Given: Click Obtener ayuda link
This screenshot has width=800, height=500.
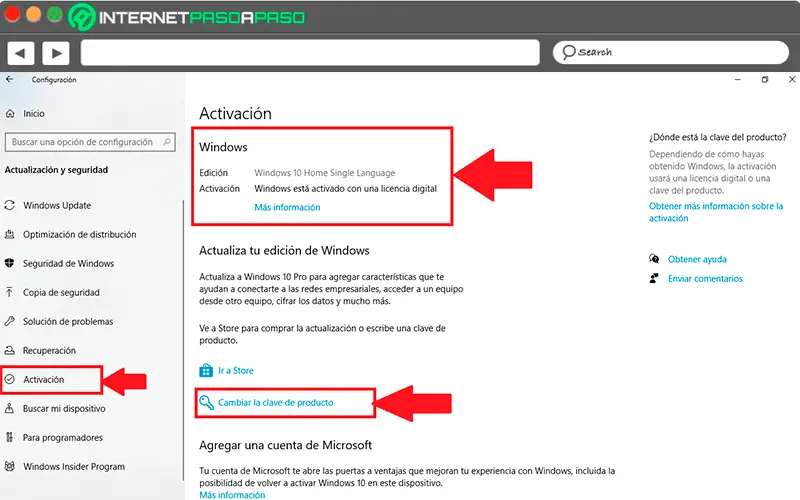Looking at the screenshot, I should tap(697, 259).
